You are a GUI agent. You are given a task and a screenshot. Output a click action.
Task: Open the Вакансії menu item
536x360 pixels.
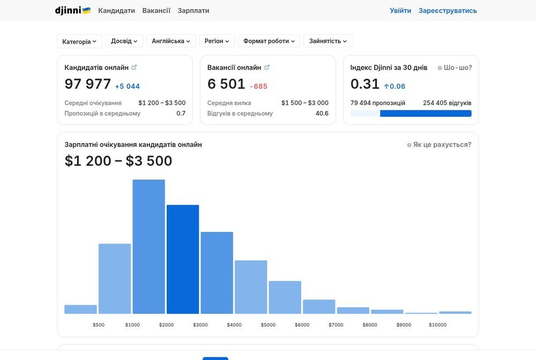[x=156, y=11]
